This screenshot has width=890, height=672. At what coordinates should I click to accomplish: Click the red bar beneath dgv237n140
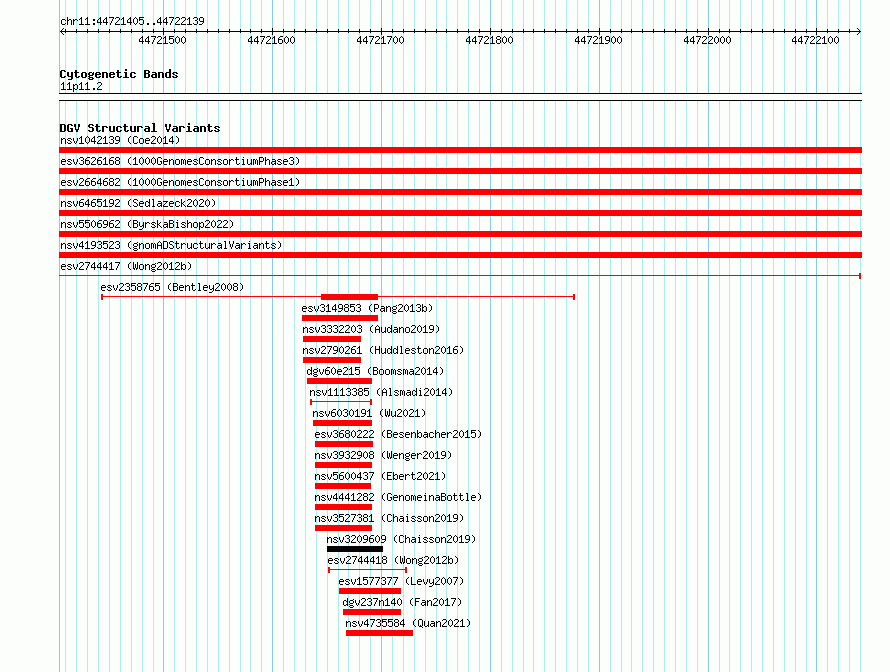[372, 612]
